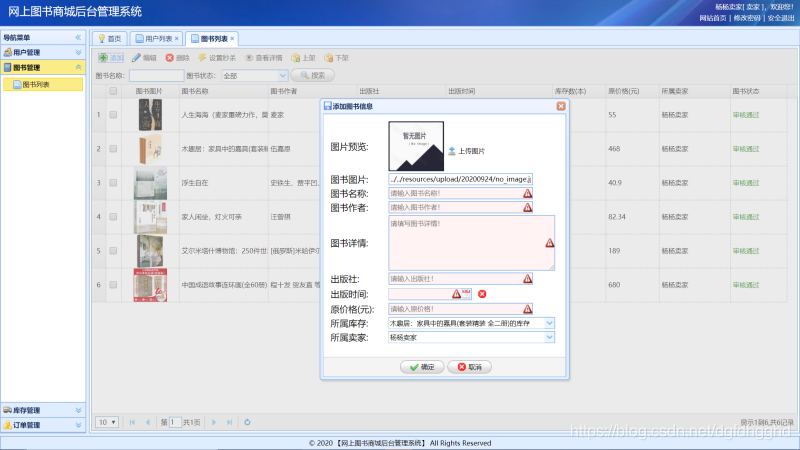Click the 取消 cancel button
The height and width of the screenshot is (450, 800).
pyautogui.click(x=469, y=367)
